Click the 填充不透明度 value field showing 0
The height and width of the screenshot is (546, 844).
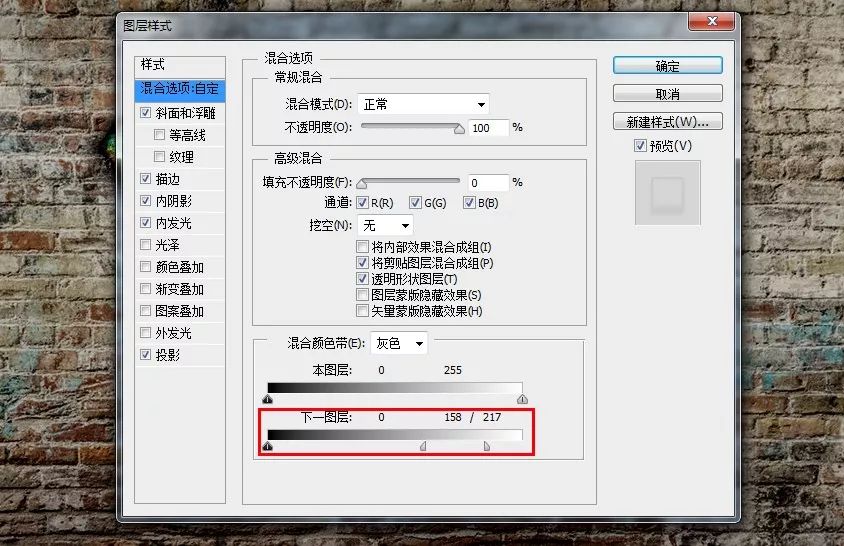point(488,183)
